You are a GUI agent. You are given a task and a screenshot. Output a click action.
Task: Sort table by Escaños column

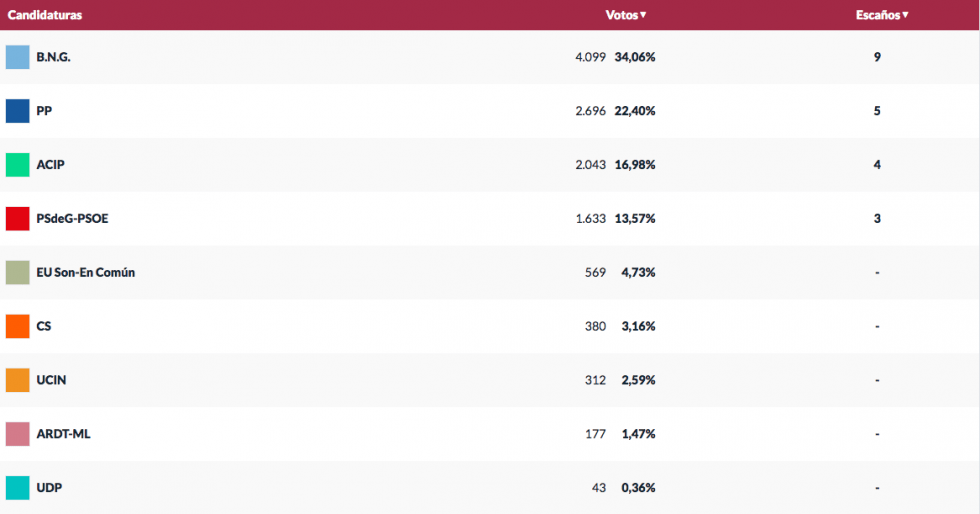[x=882, y=15]
